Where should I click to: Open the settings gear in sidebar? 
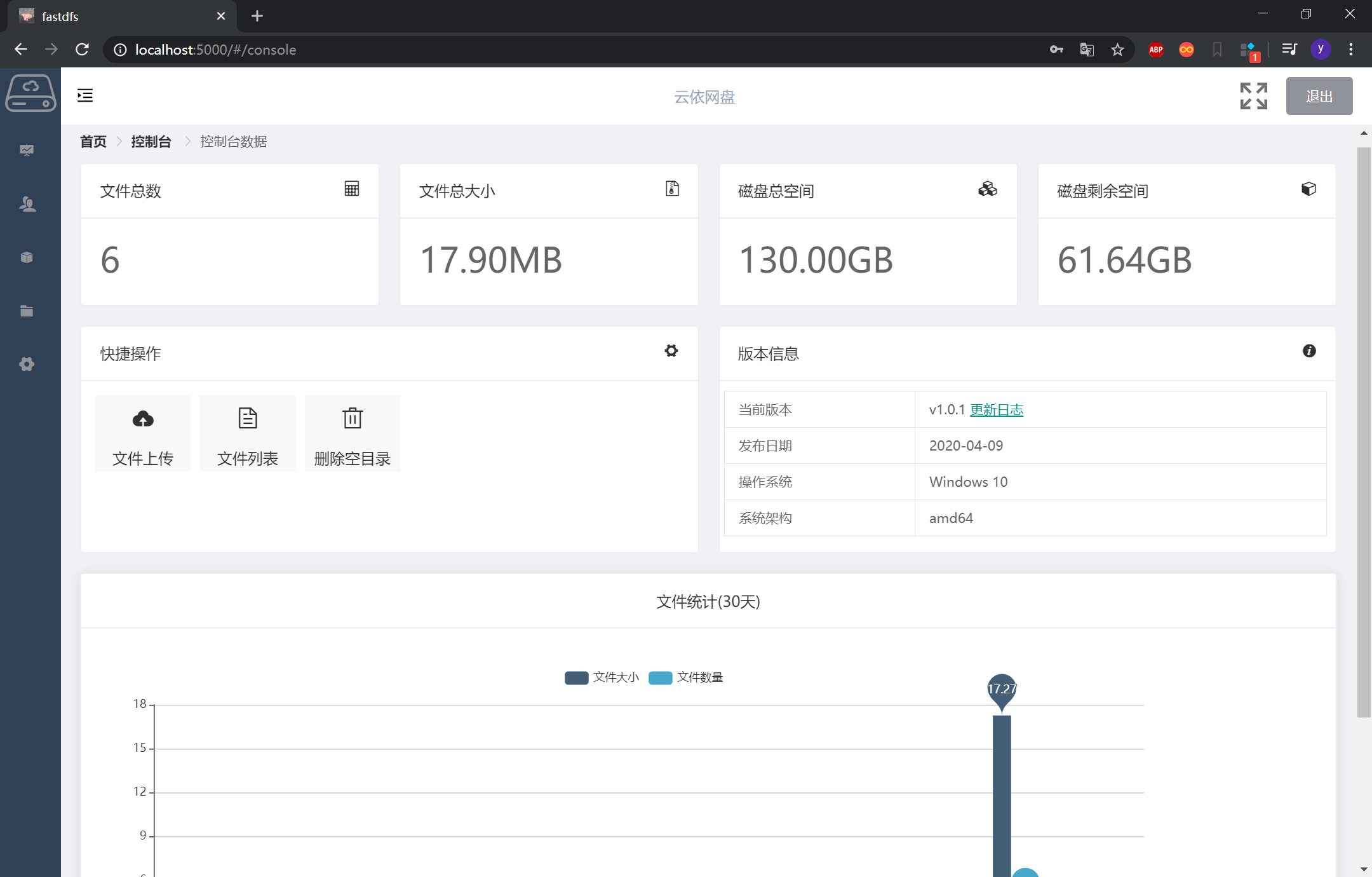27,364
